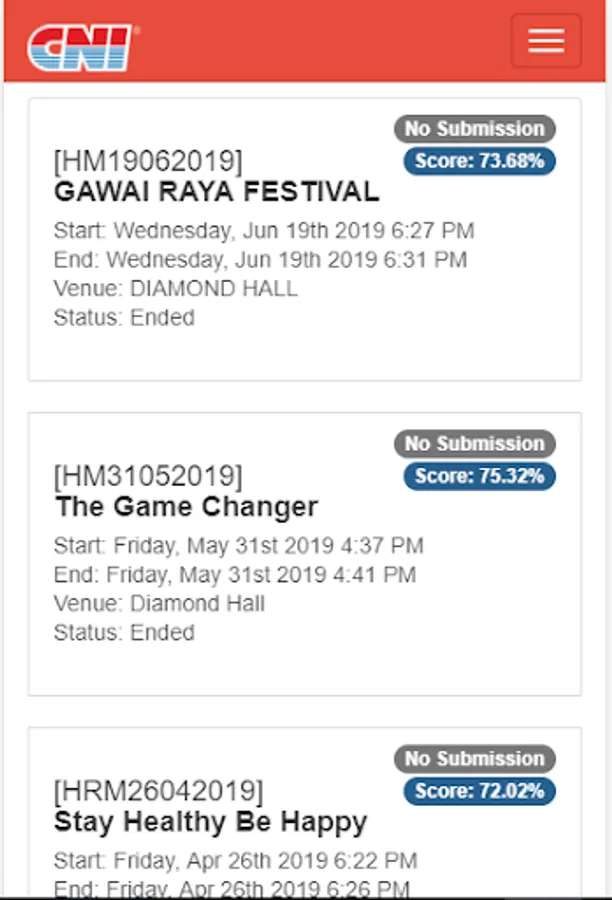Select event code HM19062019
The height and width of the screenshot is (900, 612).
pyautogui.click(x=148, y=161)
